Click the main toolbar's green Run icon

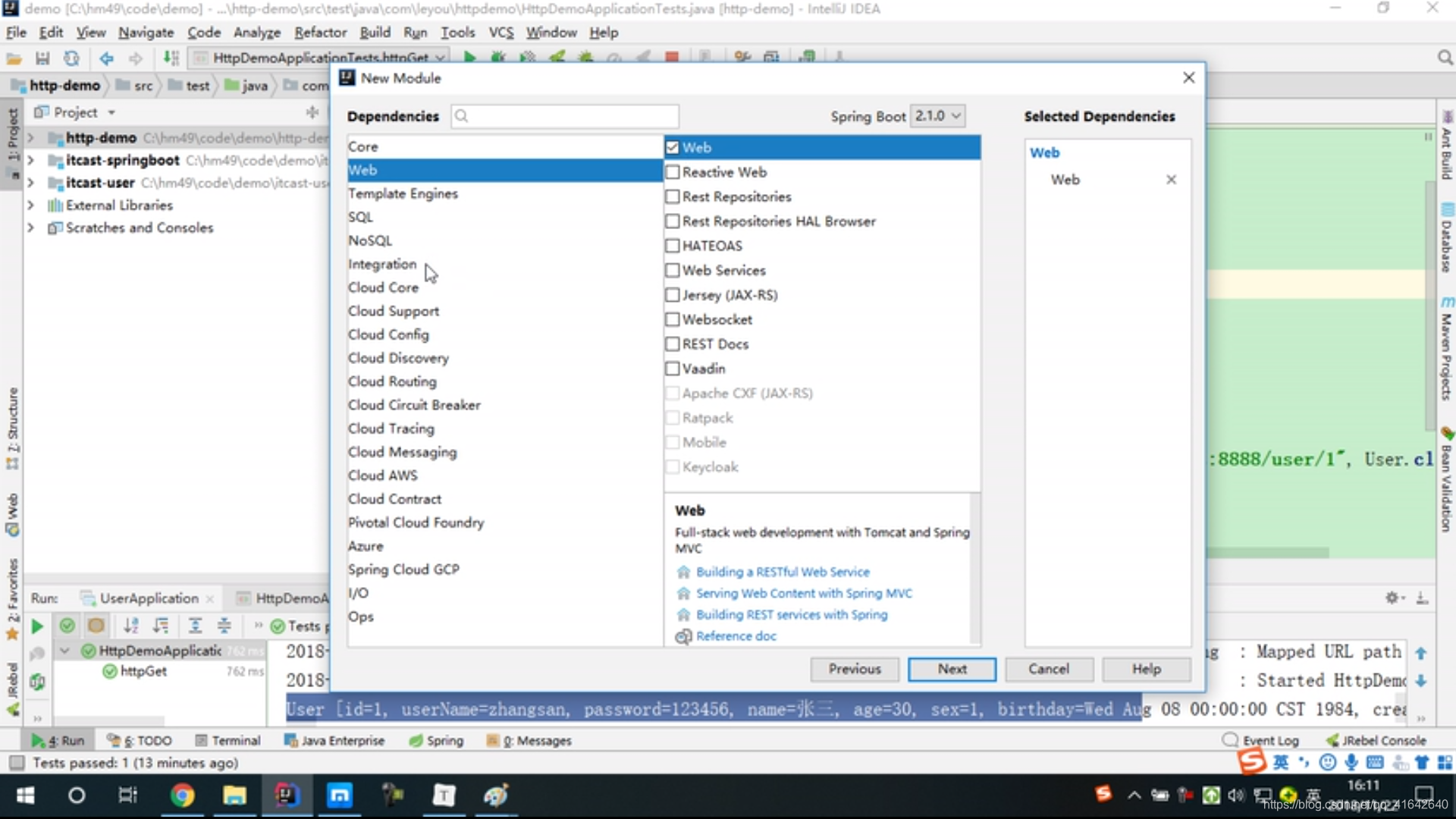(x=469, y=58)
